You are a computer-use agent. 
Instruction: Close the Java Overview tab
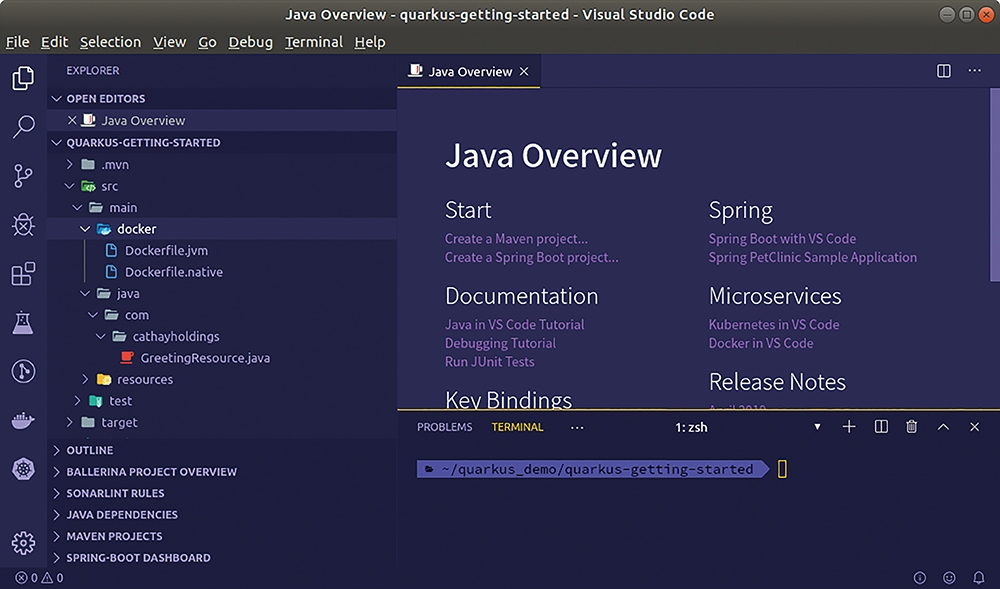524,71
